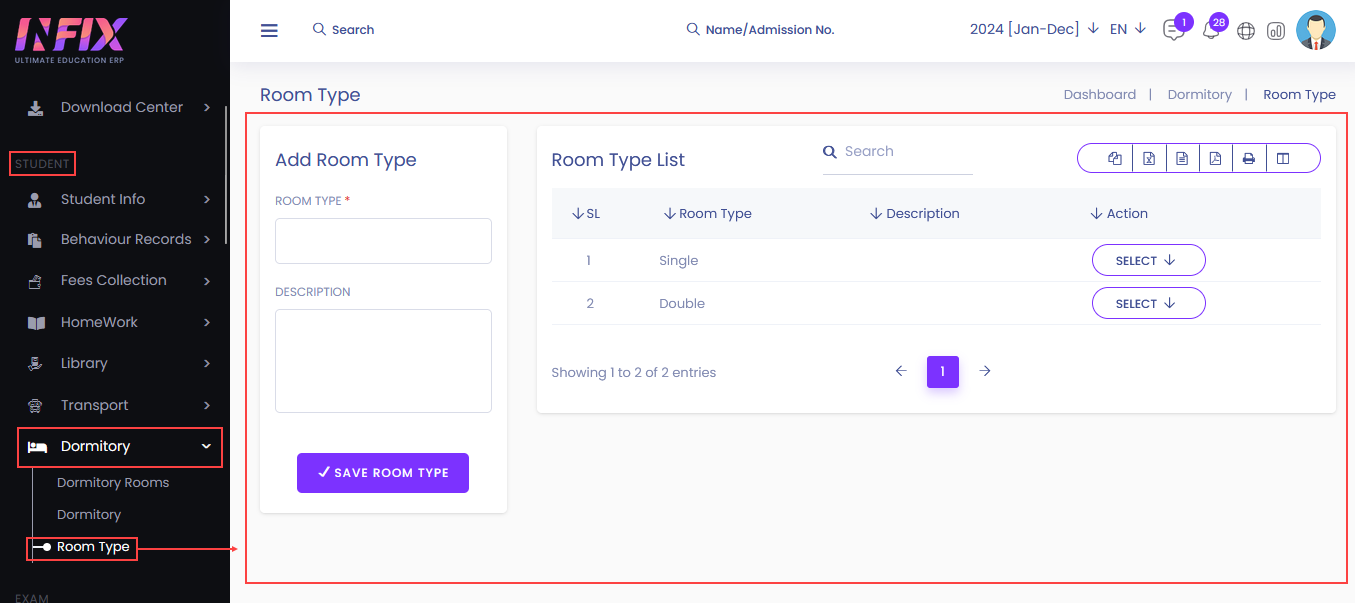Screen dimensions: 1355x603
Task: Collapse the Dormitory menu chevron
Action: click(x=207, y=447)
